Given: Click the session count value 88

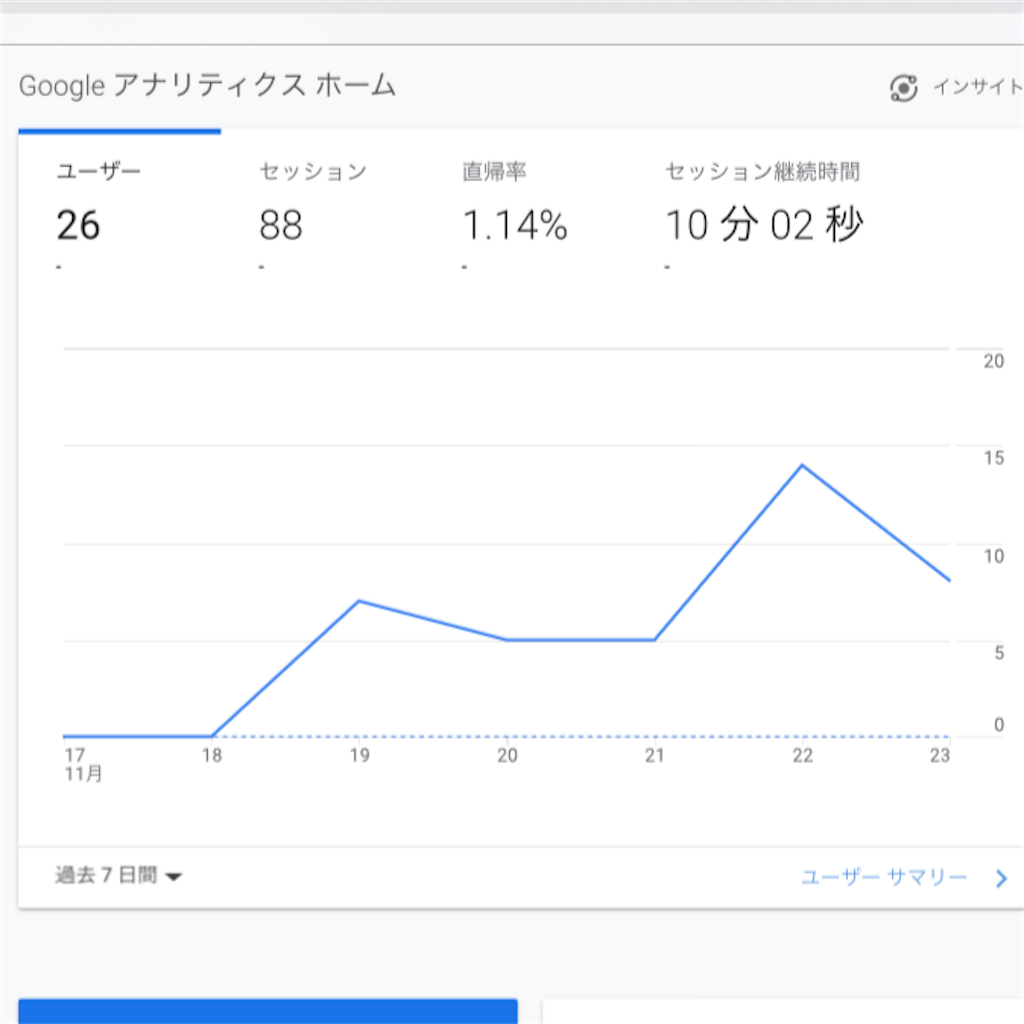Looking at the screenshot, I should [x=281, y=225].
